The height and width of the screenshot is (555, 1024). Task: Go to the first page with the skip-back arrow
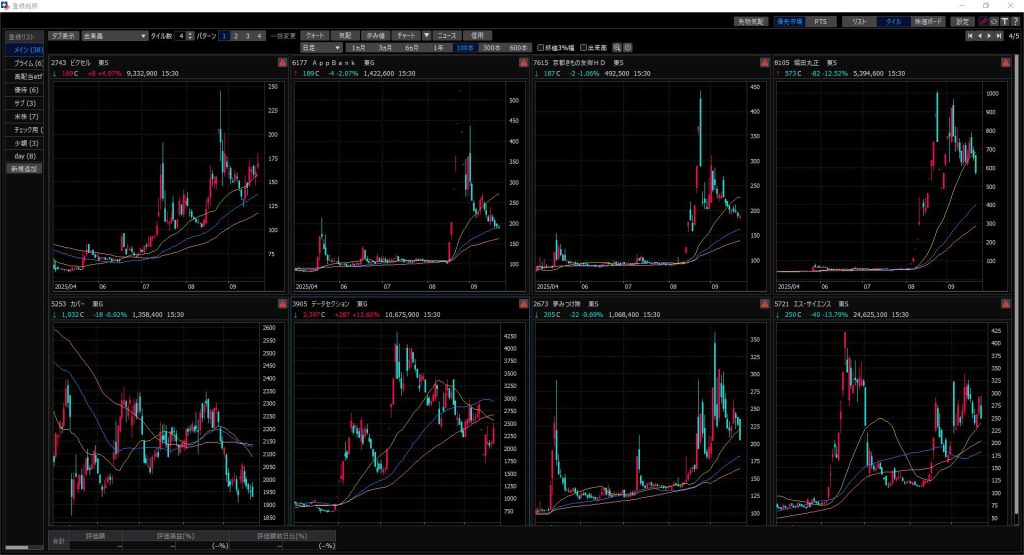pyautogui.click(x=970, y=36)
